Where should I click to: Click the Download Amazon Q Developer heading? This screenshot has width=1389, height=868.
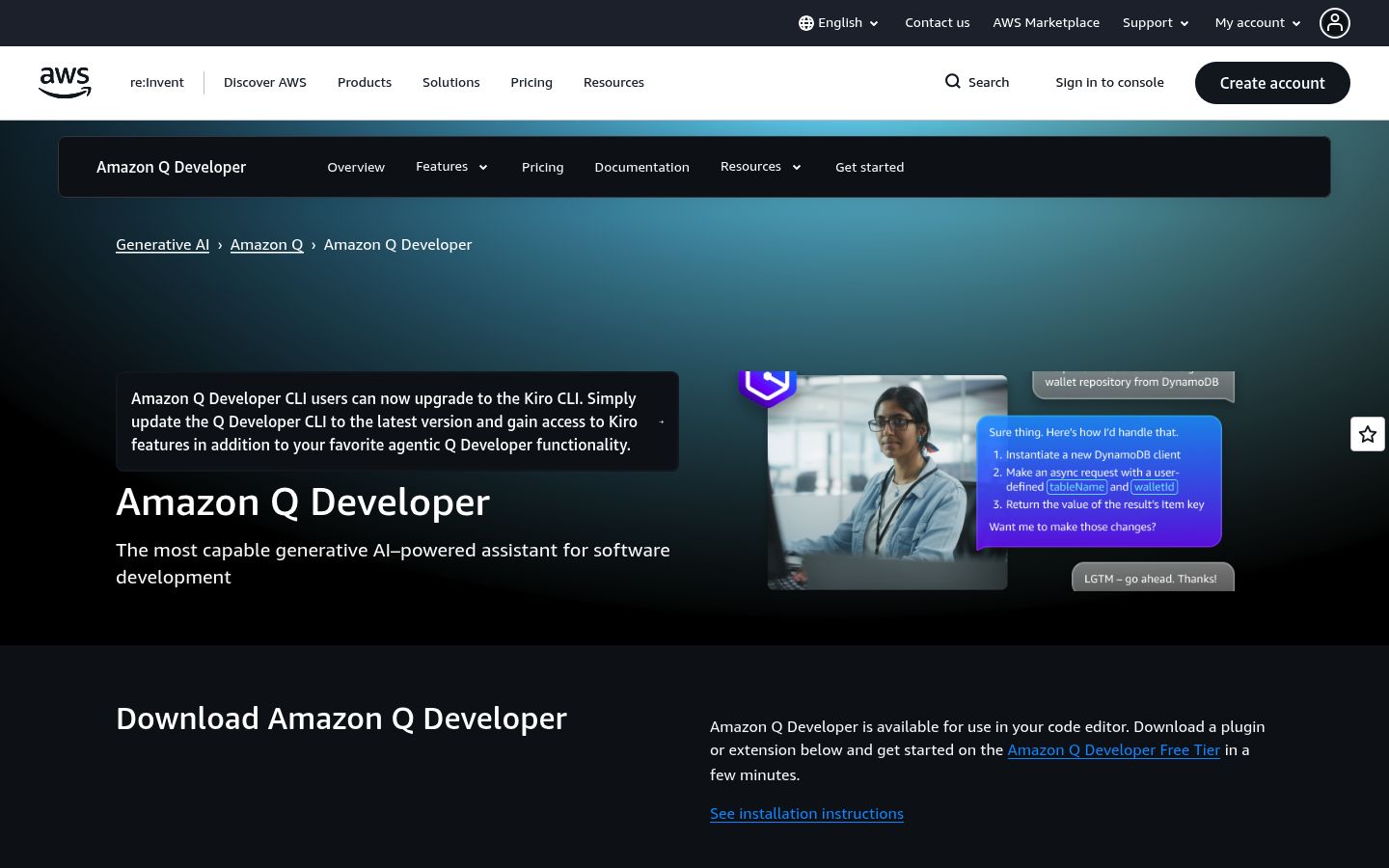pos(341,719)
